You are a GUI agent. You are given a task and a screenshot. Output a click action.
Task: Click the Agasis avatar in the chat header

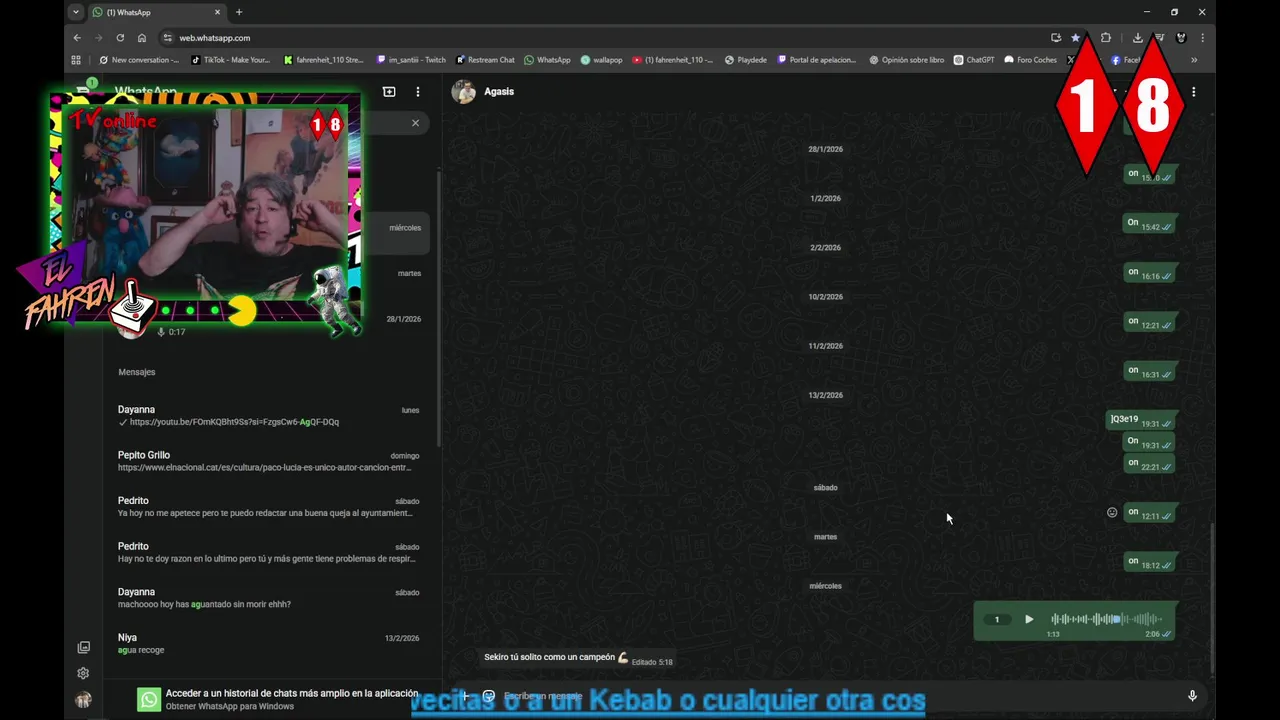(x=463, y=92)
